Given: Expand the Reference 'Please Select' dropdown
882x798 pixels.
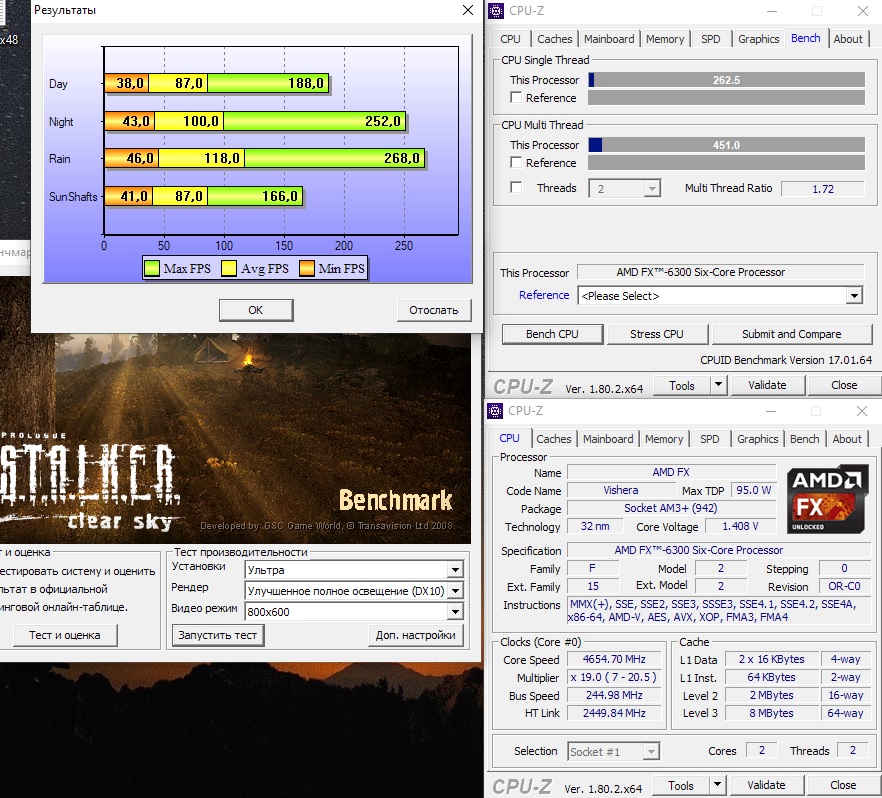Looking at the screenshot, I should [x=854, y=295].
